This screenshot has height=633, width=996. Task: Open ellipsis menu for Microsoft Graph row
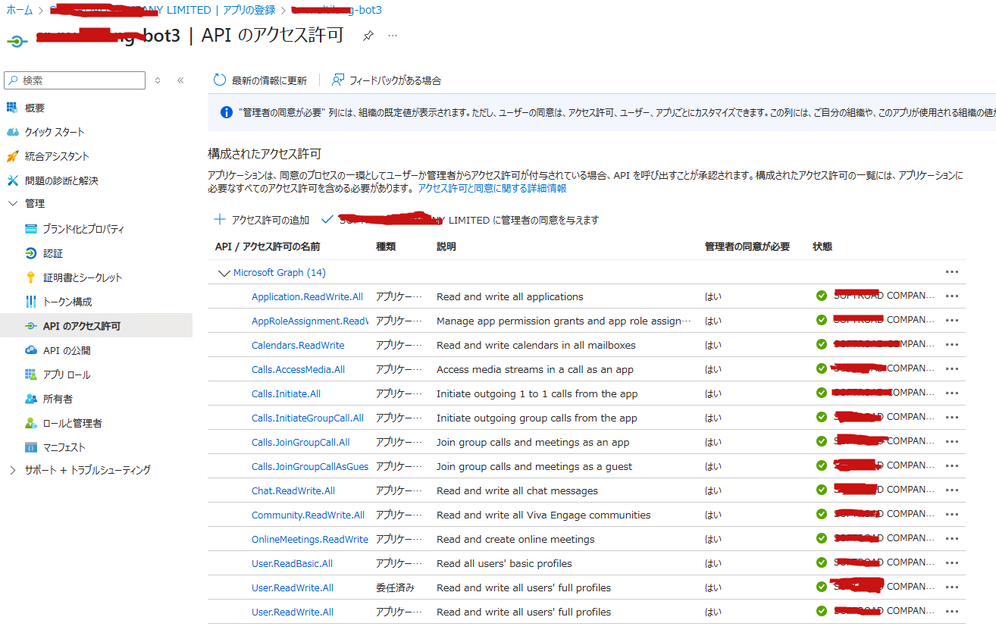[952, 272]
